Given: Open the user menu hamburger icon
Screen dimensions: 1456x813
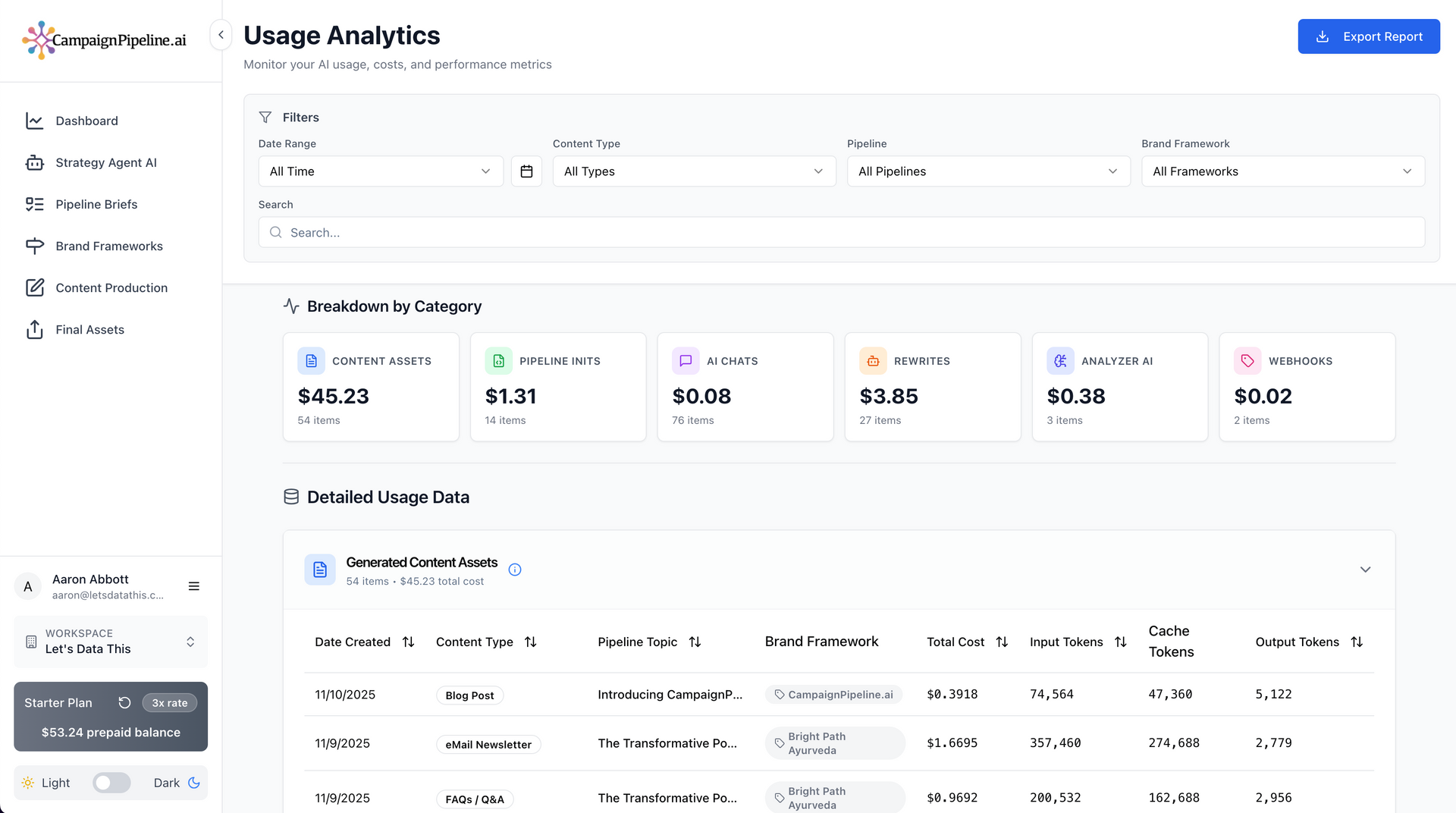Looking at the screenshot, I should point(194,586).
